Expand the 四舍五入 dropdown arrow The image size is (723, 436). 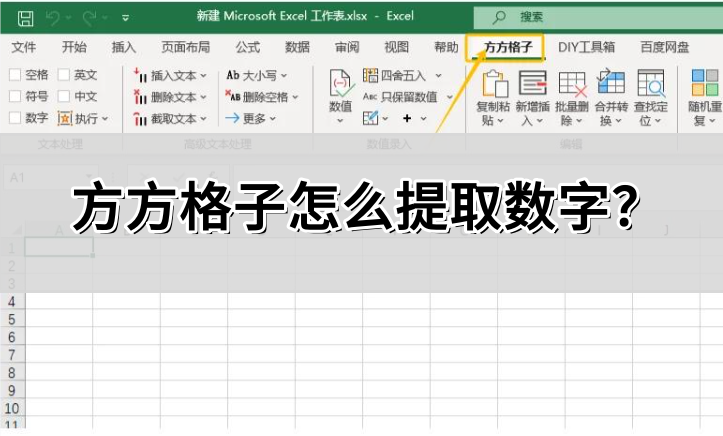coord(439,76)
